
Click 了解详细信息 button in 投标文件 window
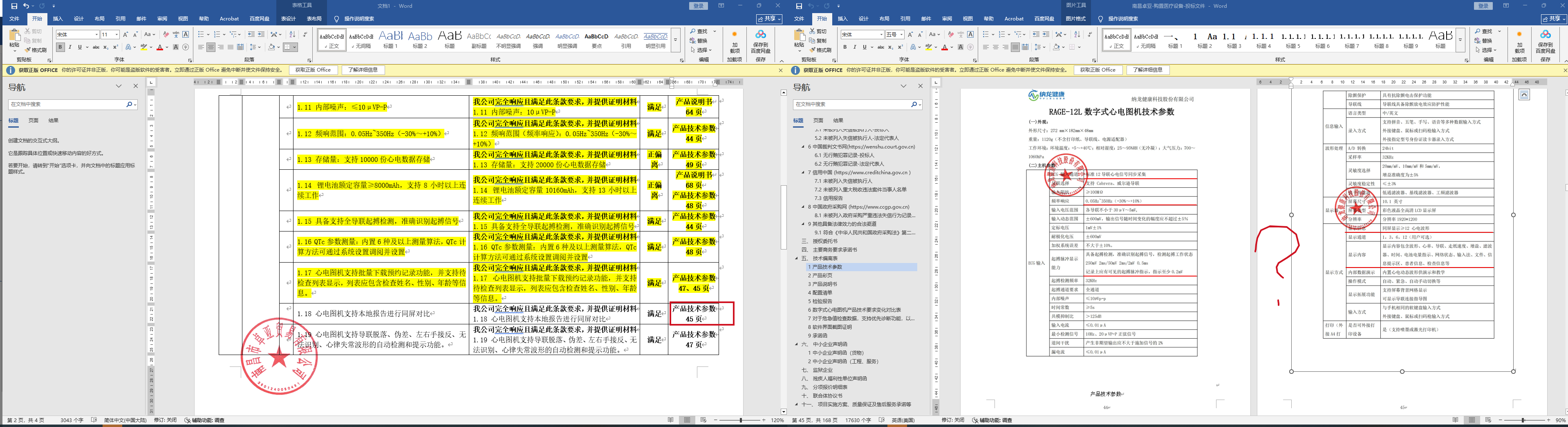tap(1147, 70)
